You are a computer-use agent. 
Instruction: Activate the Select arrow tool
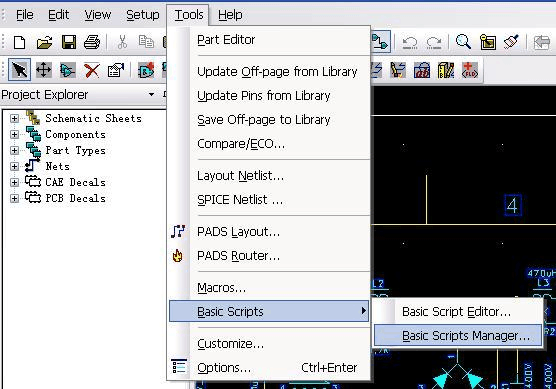[x=20, y=70]
